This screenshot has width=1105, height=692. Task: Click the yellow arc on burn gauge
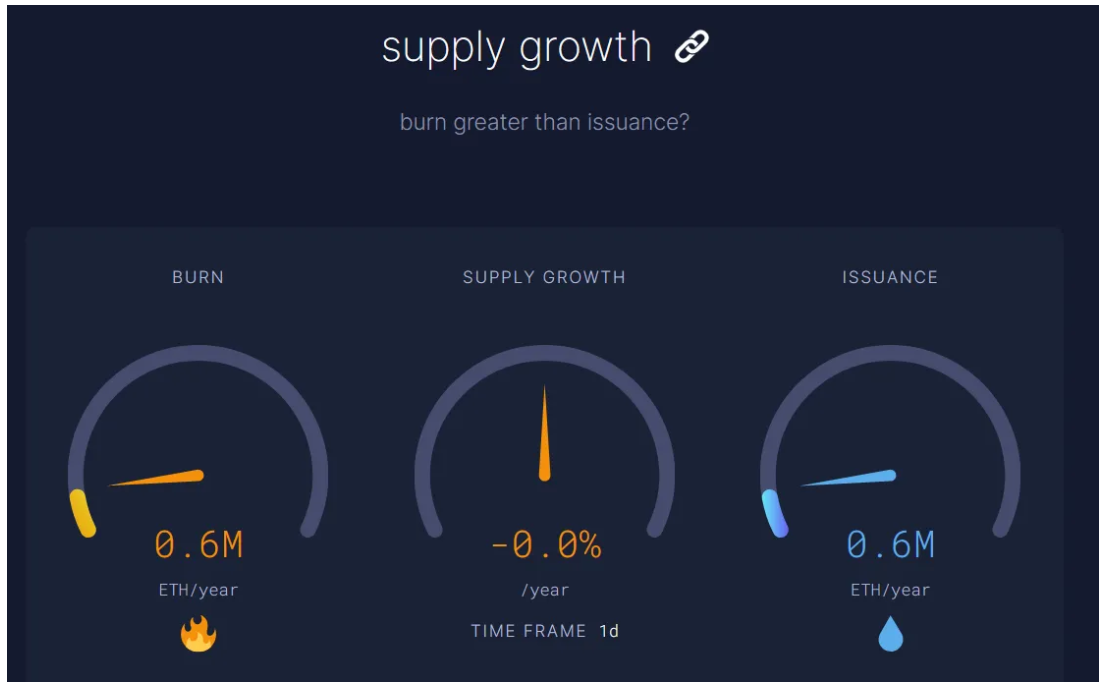[82, 513]
